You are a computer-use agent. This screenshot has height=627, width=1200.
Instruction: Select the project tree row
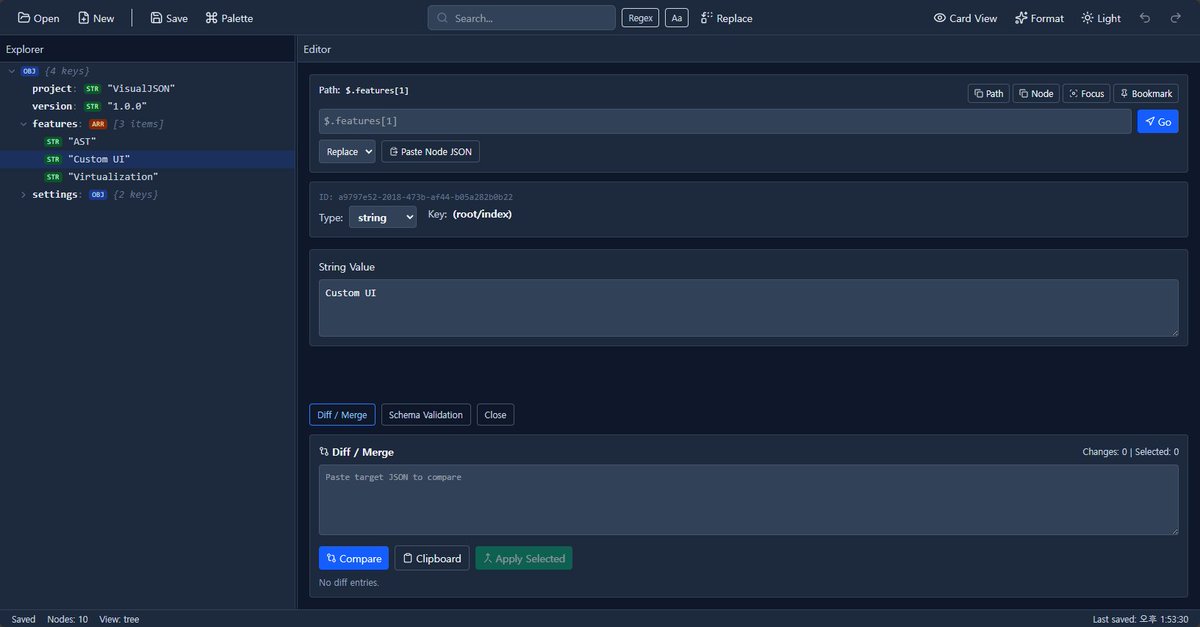pyautogui.click(x=147, y=89)
